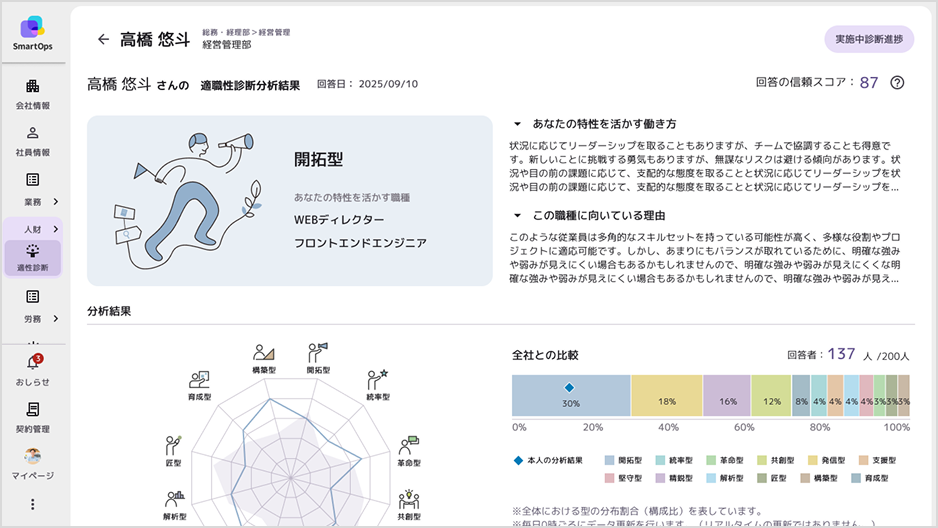Open 契約管理 document icon
938x528 pixels.
[32, 409]
